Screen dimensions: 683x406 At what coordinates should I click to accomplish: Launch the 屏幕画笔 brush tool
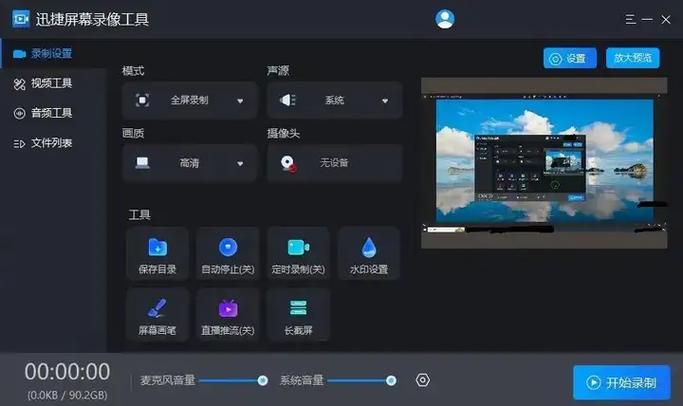[157, 315]
